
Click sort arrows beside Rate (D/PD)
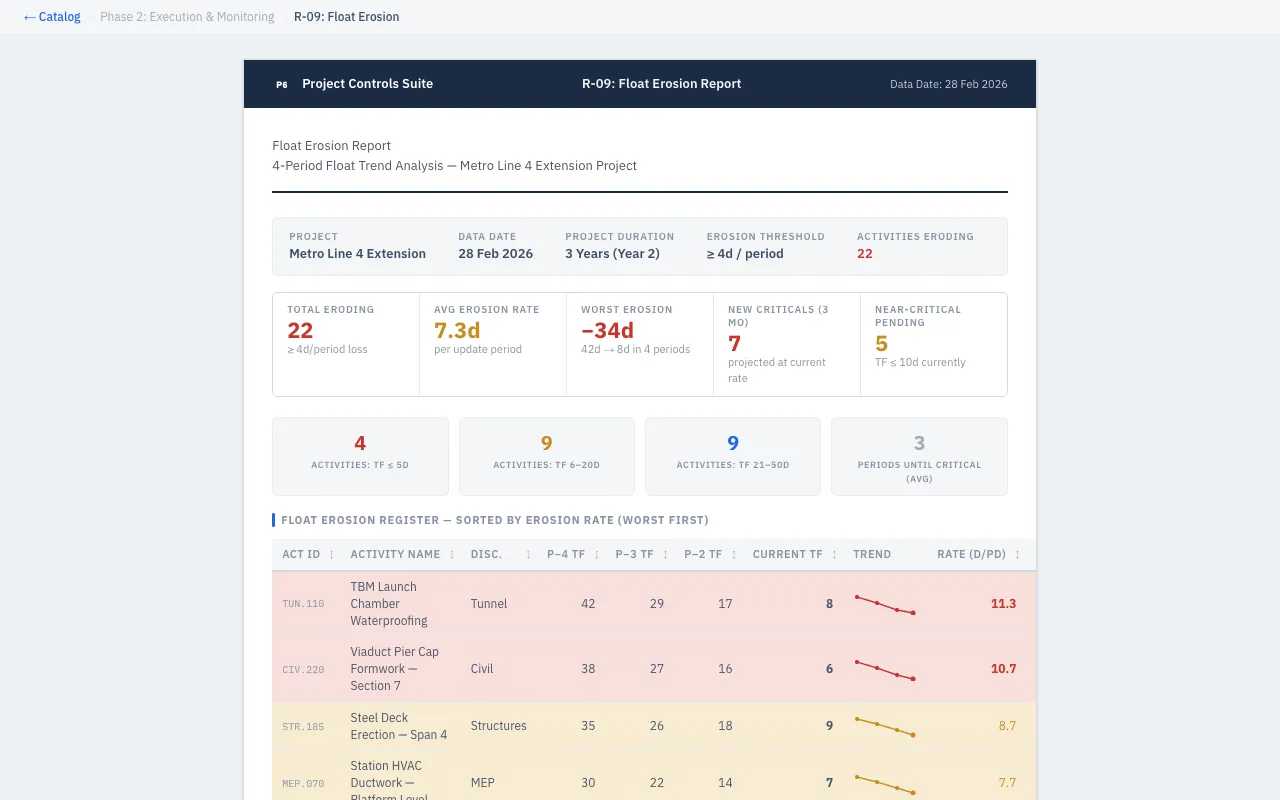(1018, 555)
